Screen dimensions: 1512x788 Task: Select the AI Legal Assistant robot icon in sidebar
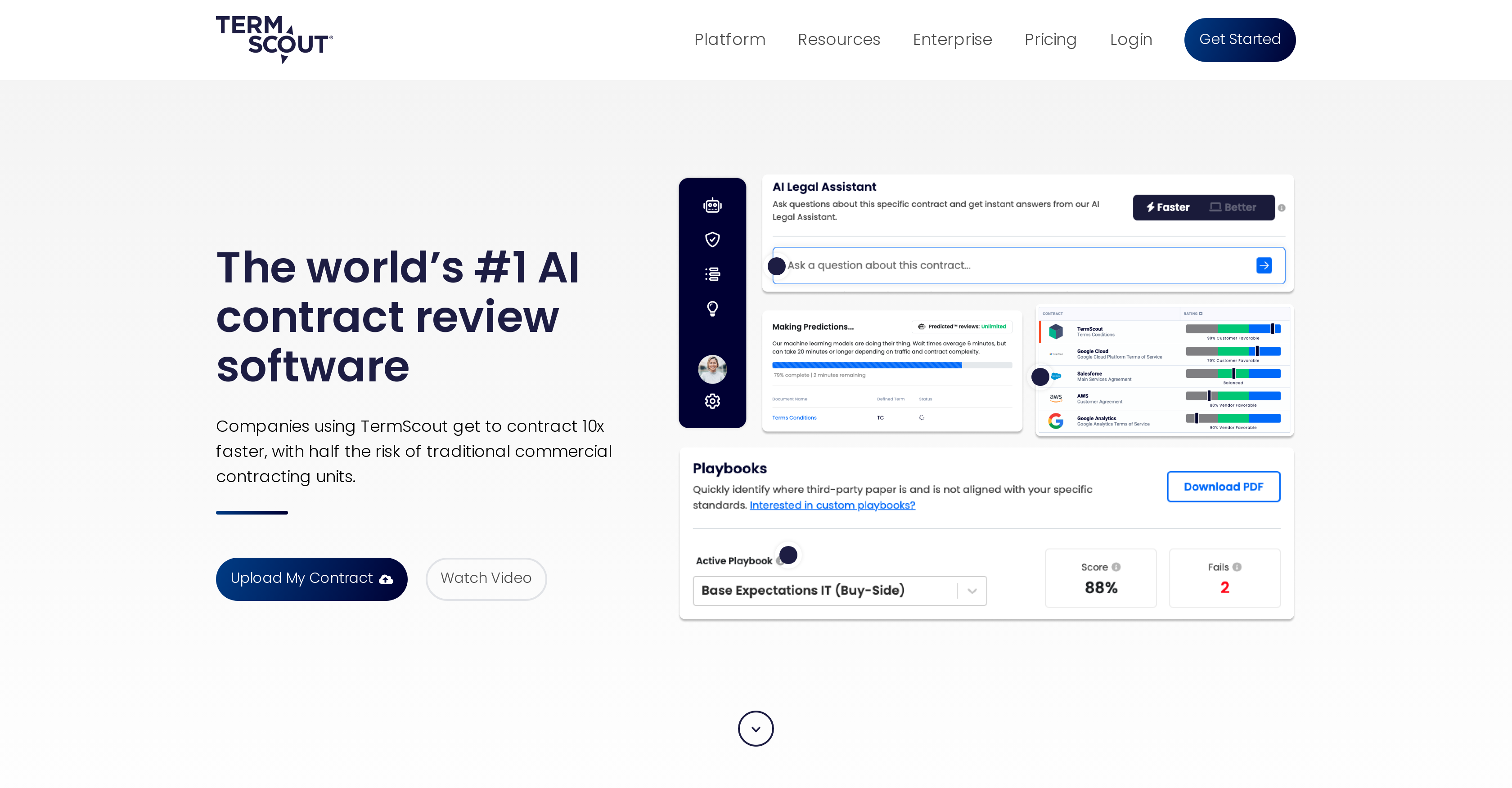tap(712, 206)
